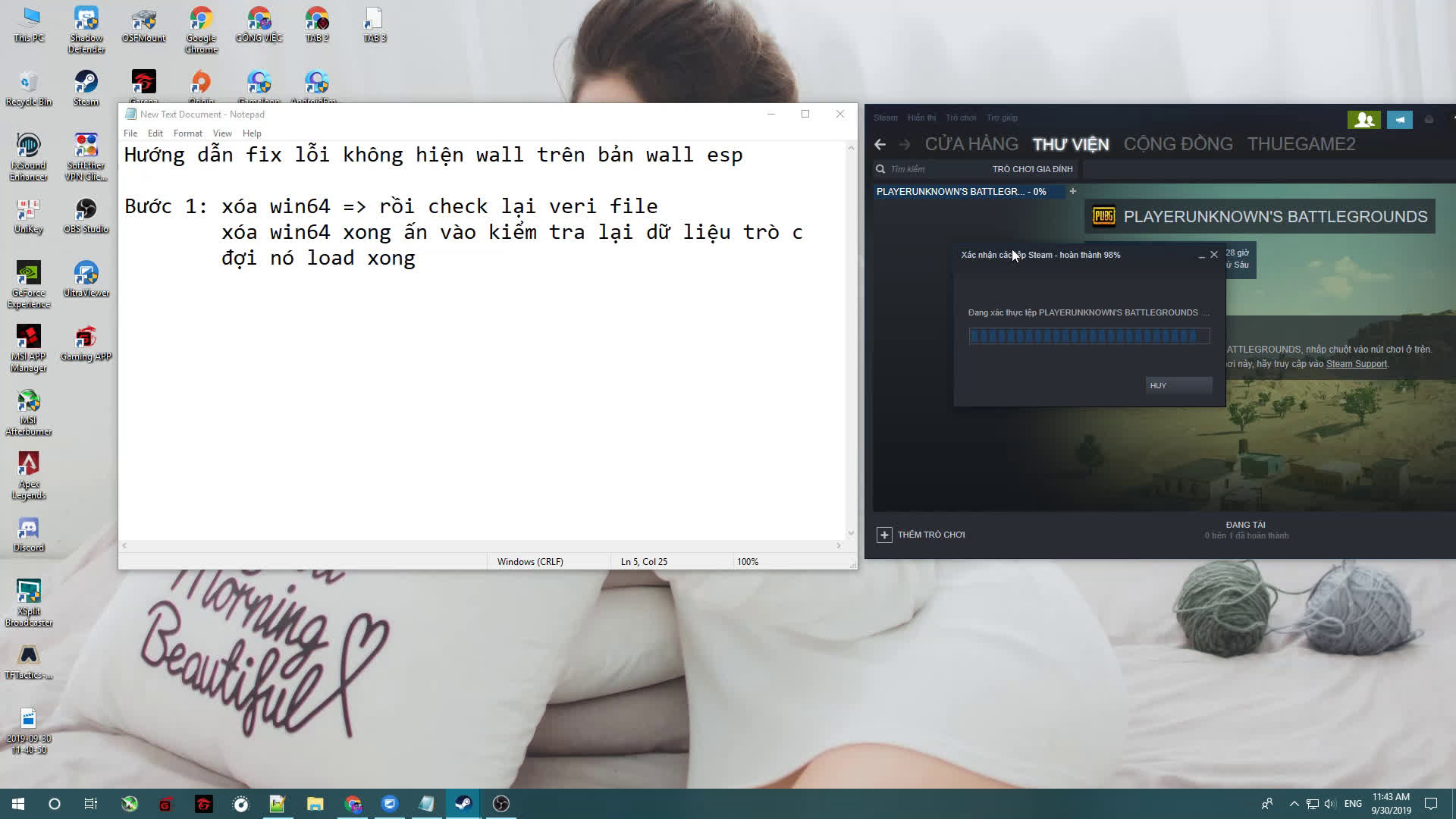
Task: Click the THÊM TRÒ CHƠI plus icon
Action: tap(884, 535)
